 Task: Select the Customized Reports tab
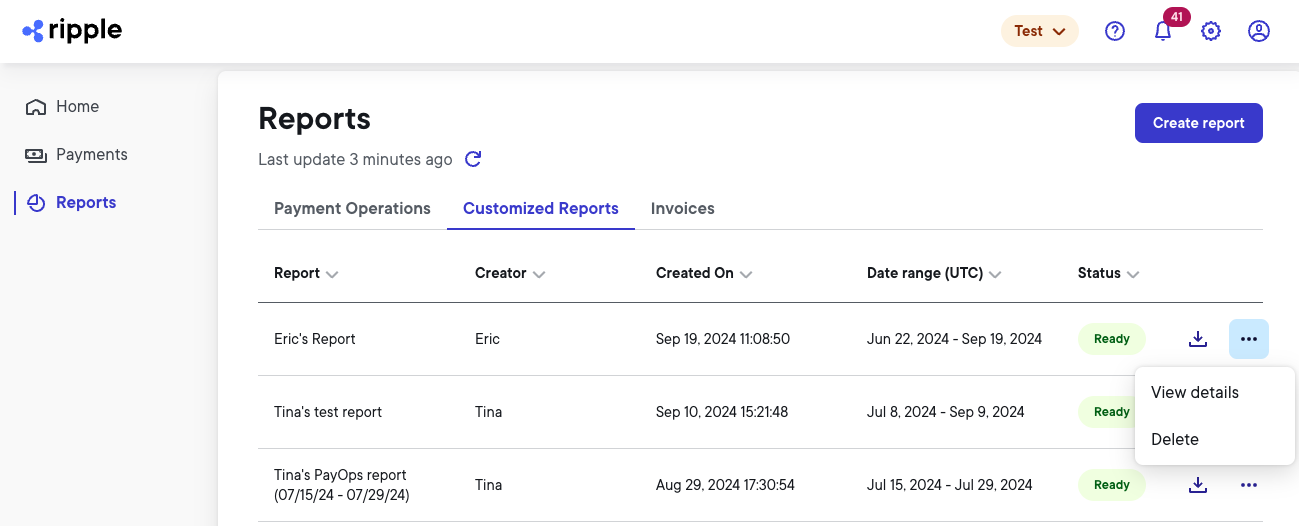point(541,209)
